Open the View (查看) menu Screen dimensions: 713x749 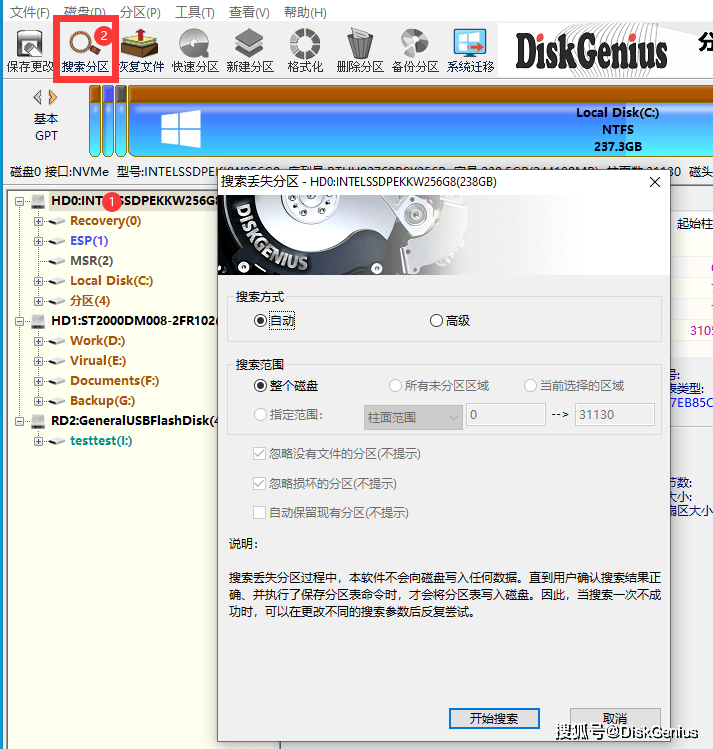coord(249,12)
